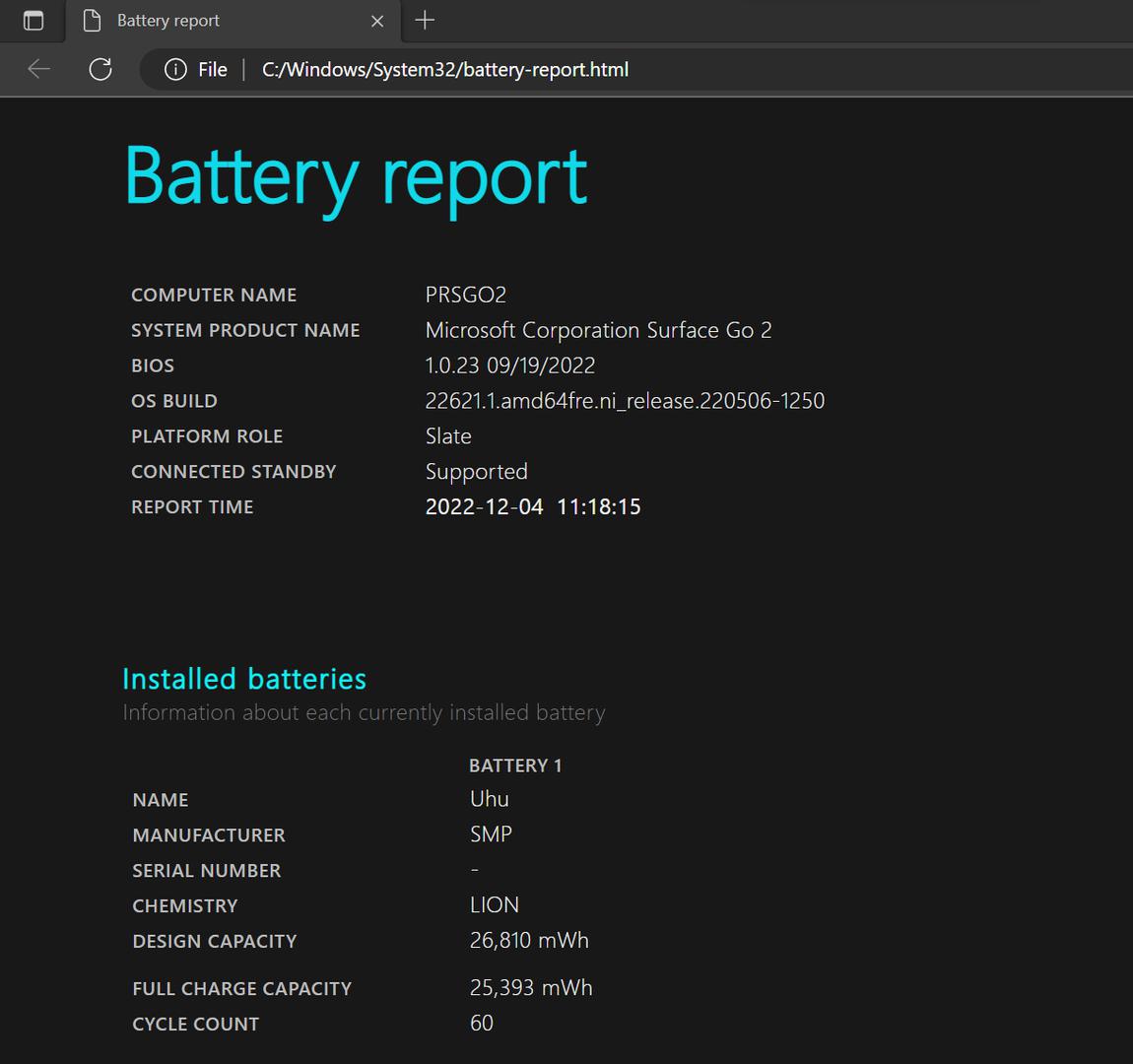The width and height of the screenshot is (1133, 1064).
Task: Click the design capacity 26,810 mWh value
Action: pos(529,941)
